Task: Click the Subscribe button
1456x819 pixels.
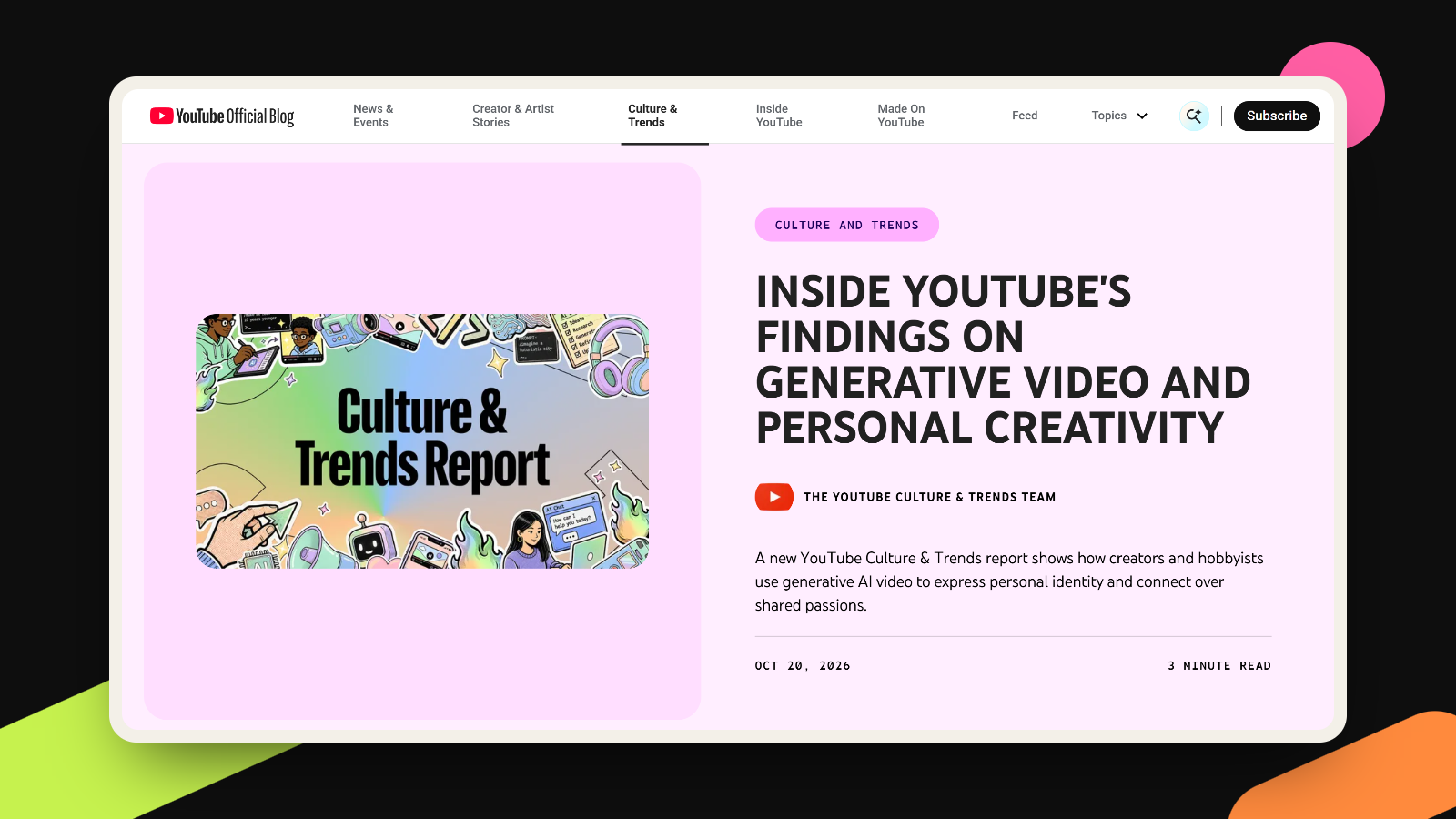Action: [x=1277, y=116]
